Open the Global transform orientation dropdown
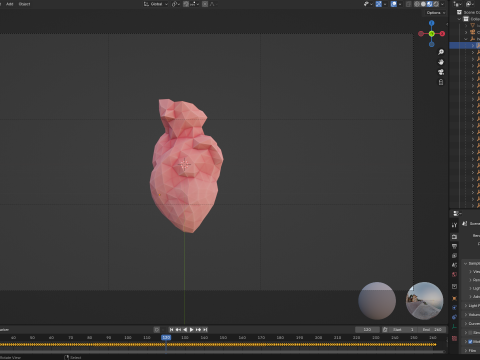 point(156,4)
